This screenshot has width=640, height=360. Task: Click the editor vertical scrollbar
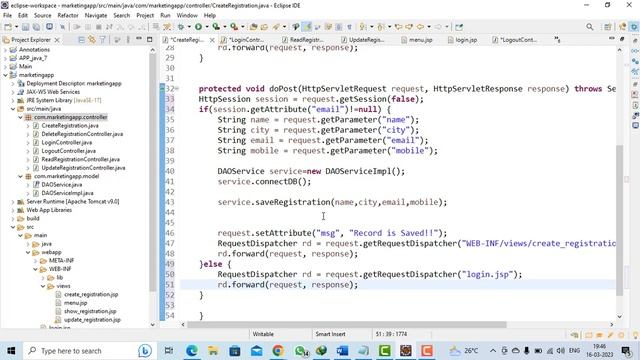pos(620,220)
